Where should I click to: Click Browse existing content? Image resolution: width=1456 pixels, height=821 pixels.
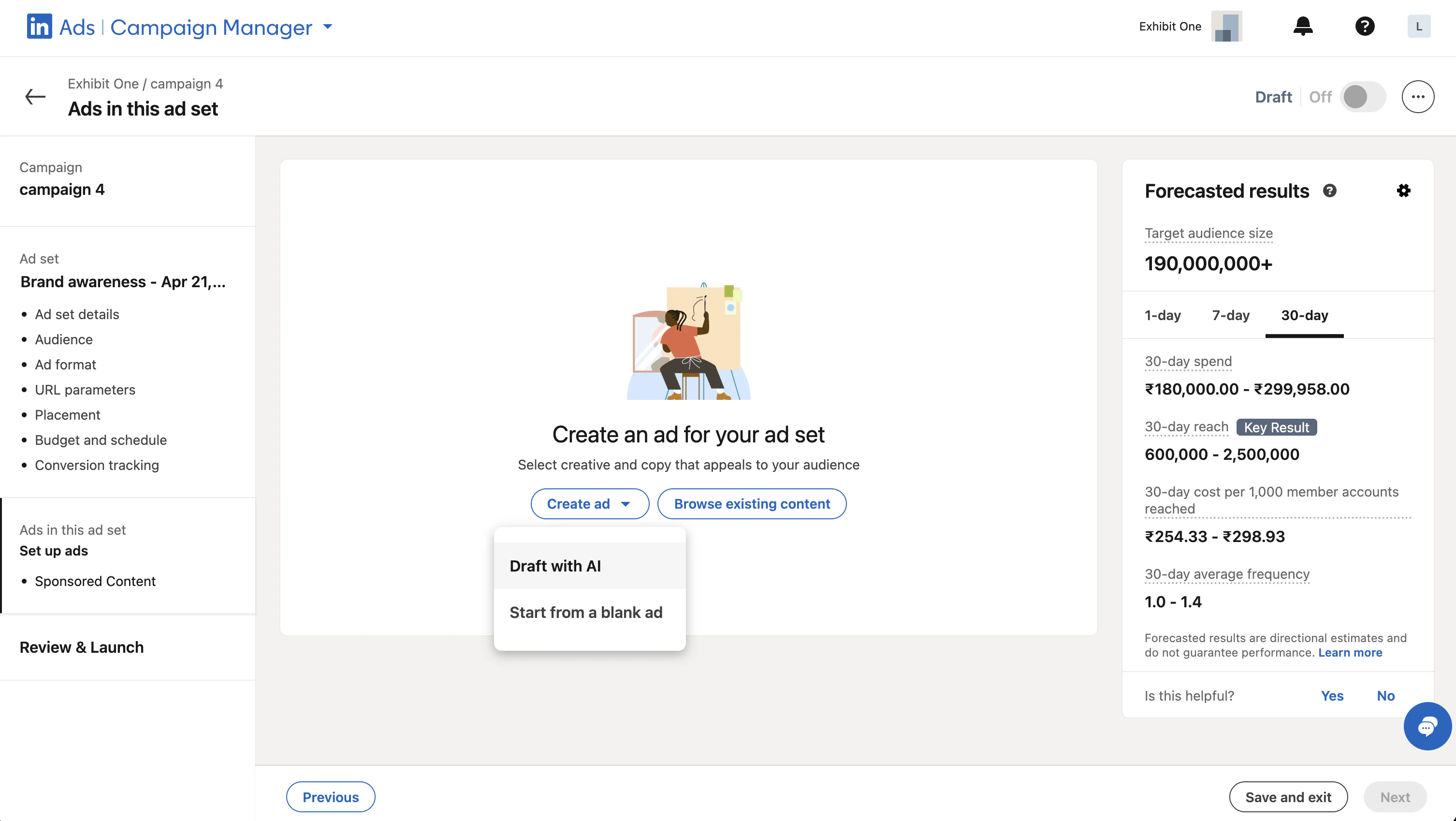pyautogui.click(x=752, y=503)
